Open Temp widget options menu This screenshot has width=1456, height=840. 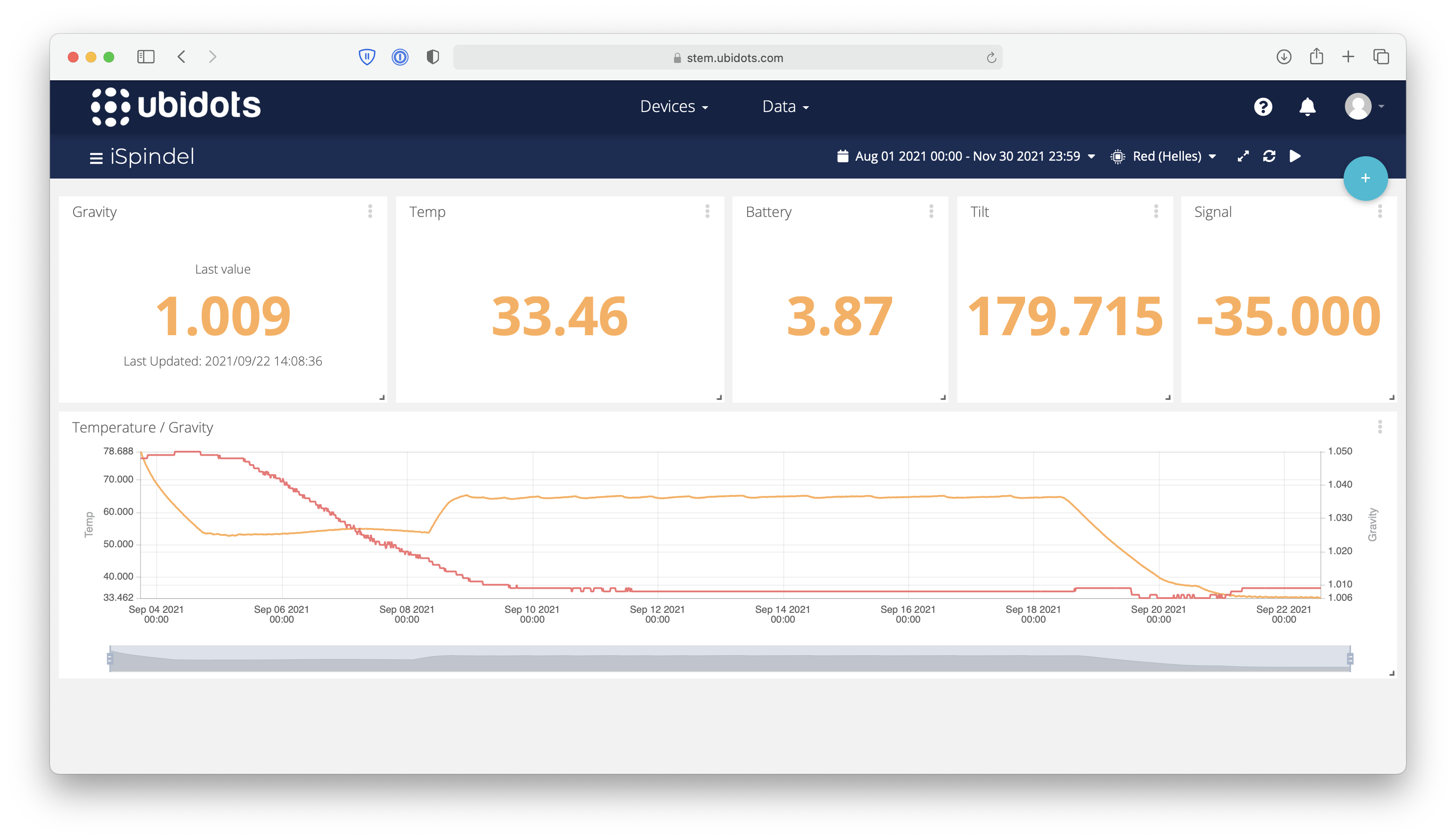pos(707,212)
